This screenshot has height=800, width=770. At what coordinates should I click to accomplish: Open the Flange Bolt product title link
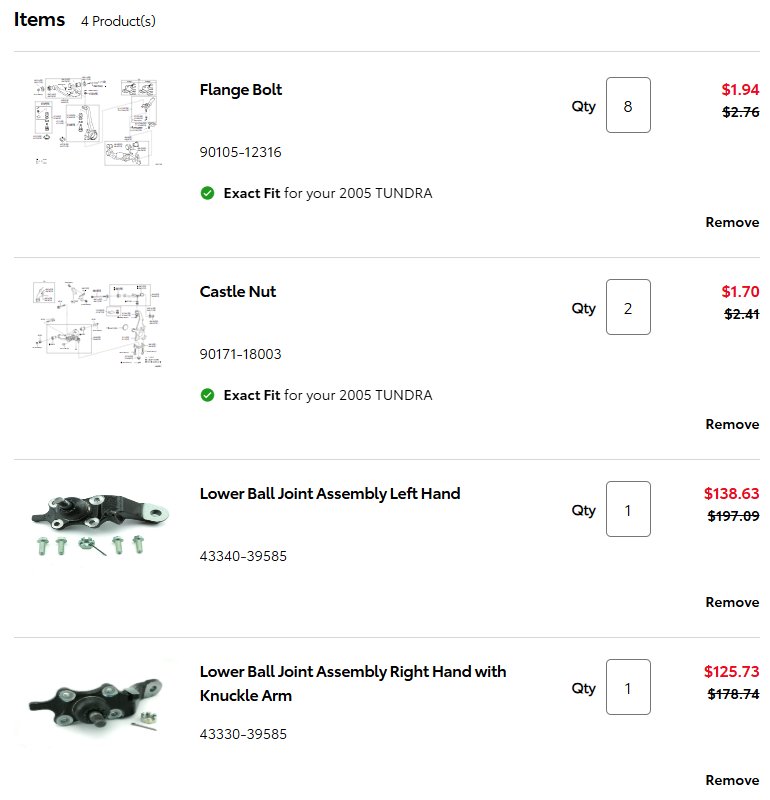click(x=241, y=90)
